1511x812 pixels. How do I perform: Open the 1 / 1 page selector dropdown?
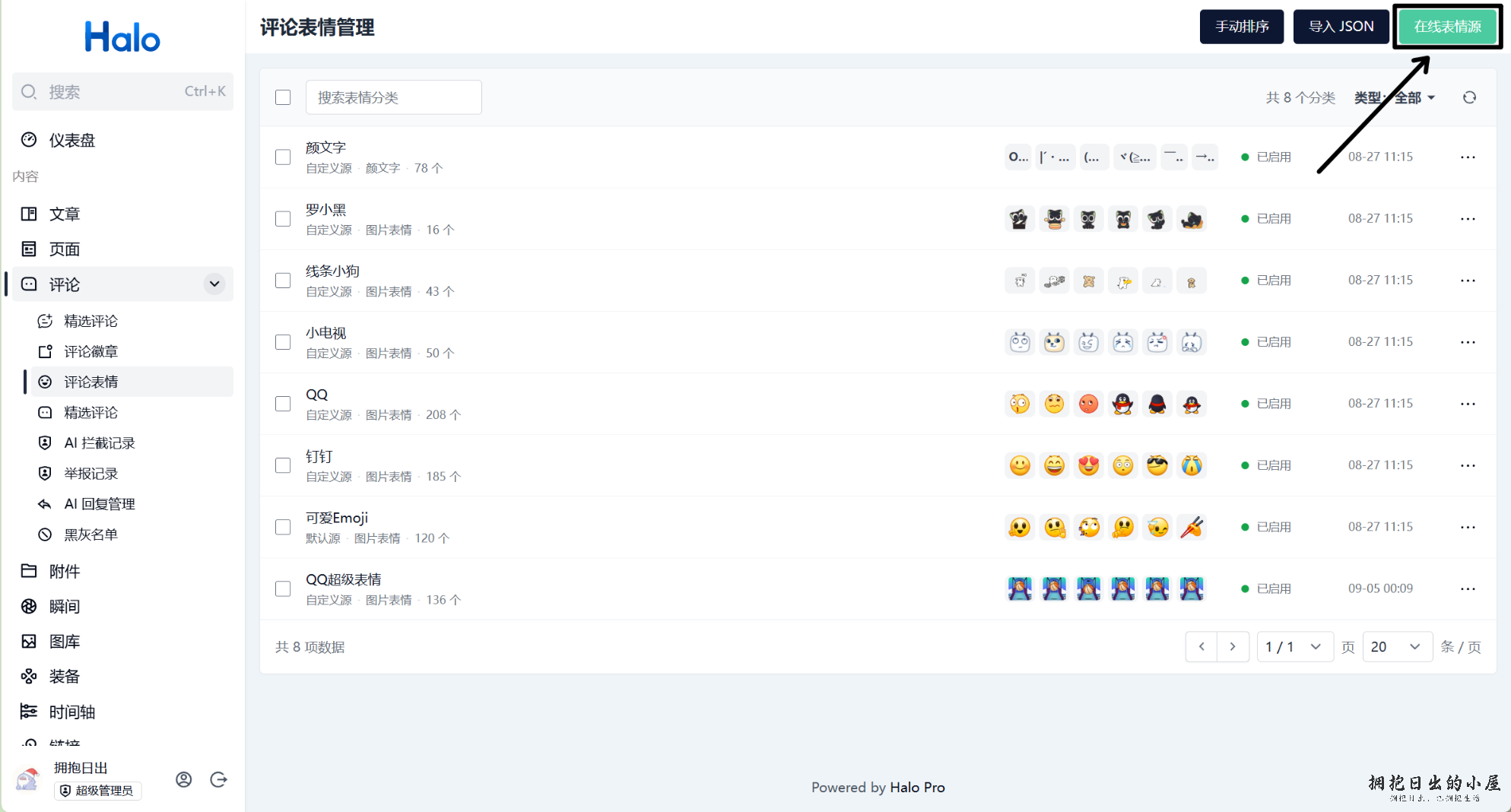1294,647
